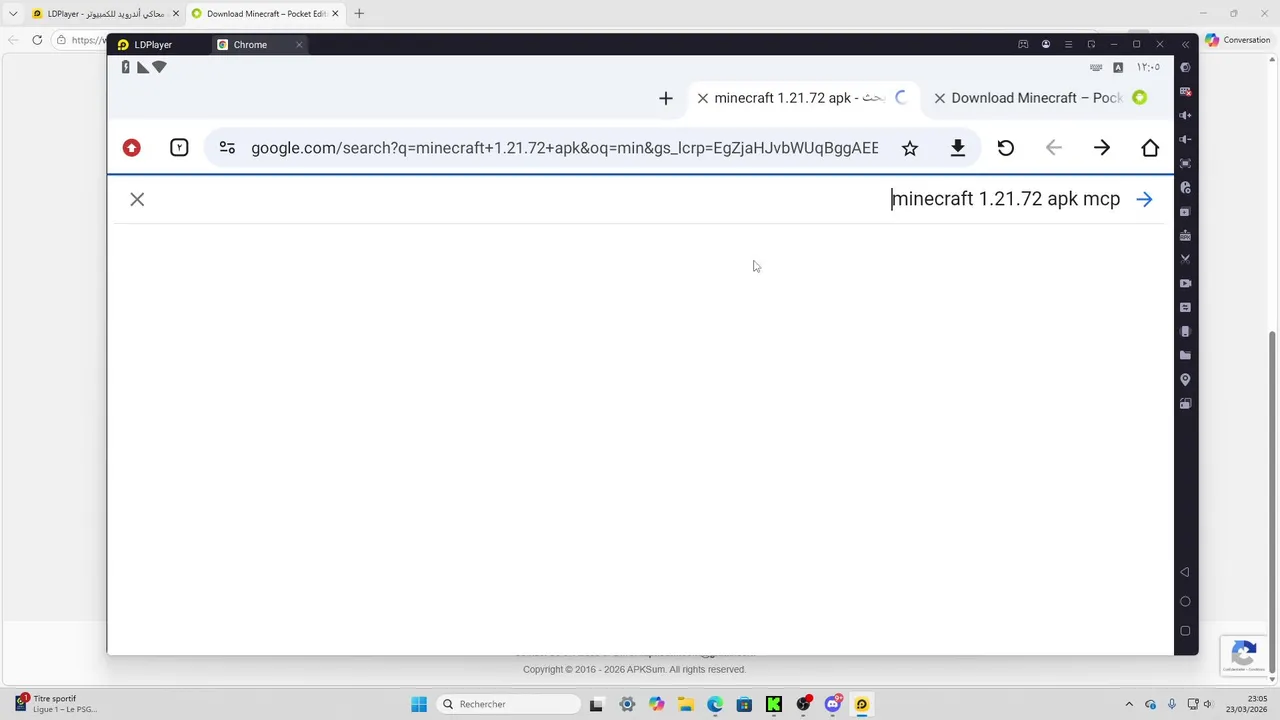Close the Chrome app tab in LDPlayer

(x=298, y=45)
